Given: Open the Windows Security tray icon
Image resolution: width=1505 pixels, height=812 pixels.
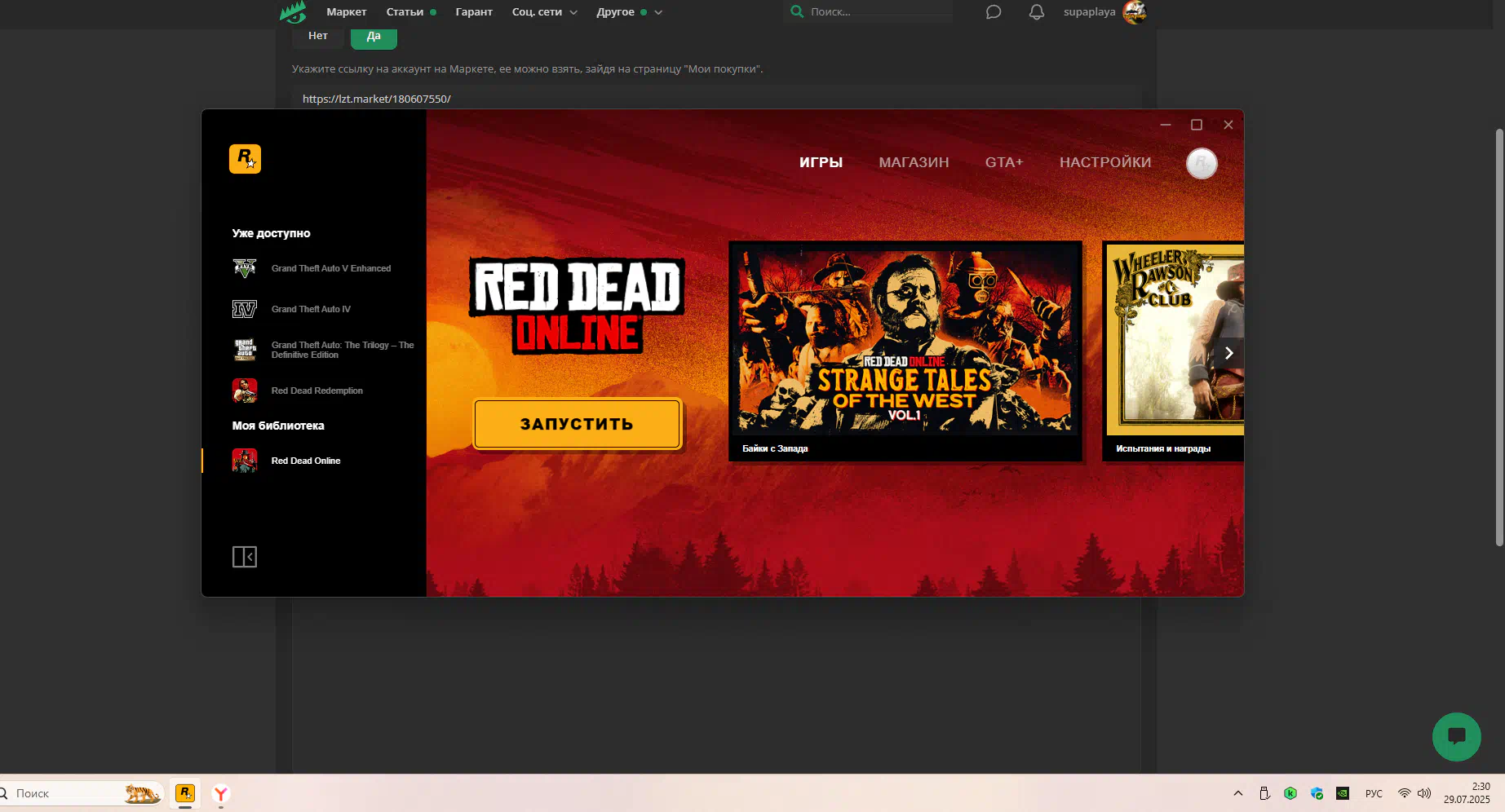Looking at the screenshot, I should (1317, 793).
